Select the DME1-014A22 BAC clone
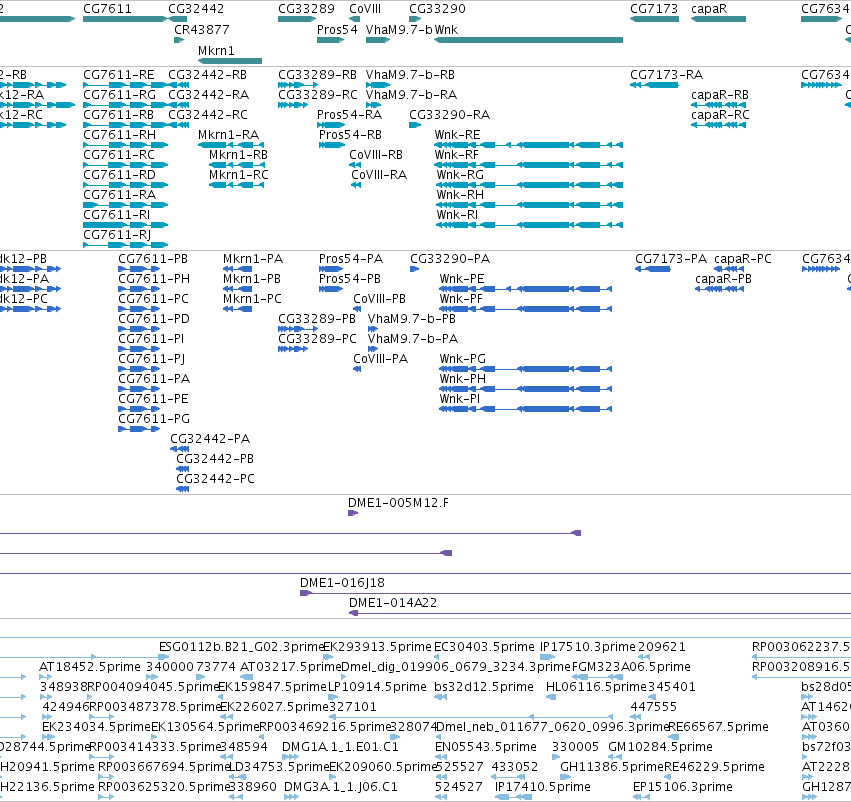Image resolution: width=851 pixels, height=802 pixels. 392,603
